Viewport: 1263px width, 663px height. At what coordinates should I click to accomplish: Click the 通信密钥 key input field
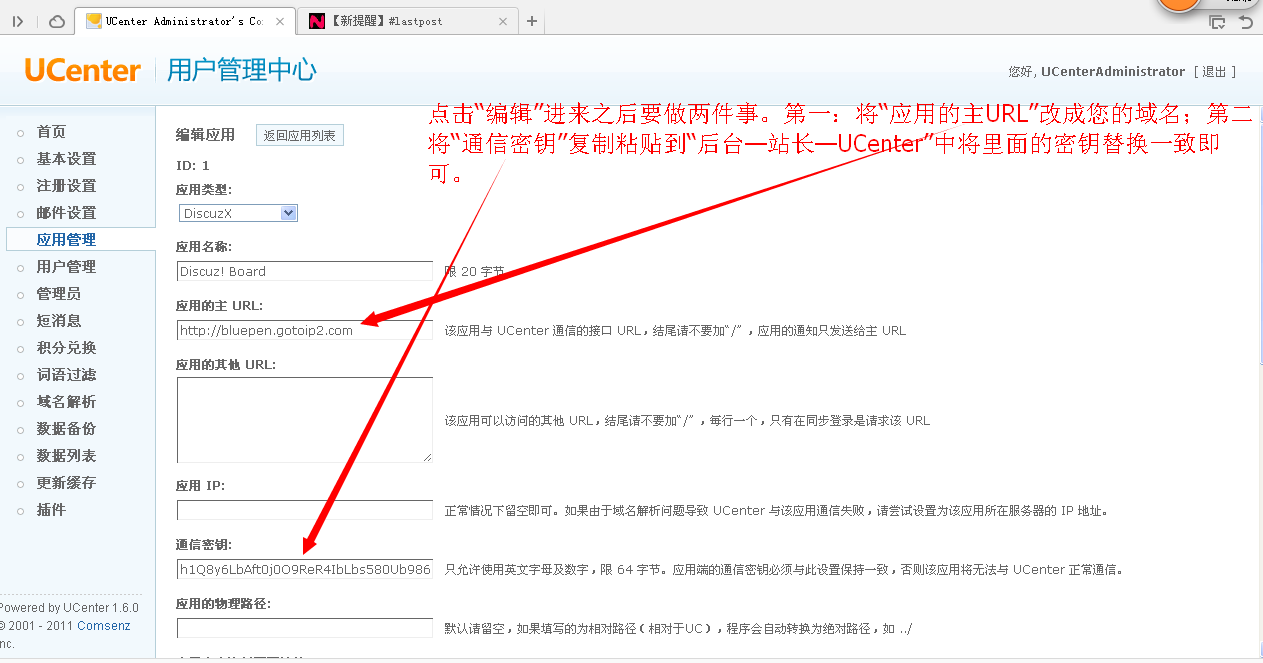(x=305, y=570)
